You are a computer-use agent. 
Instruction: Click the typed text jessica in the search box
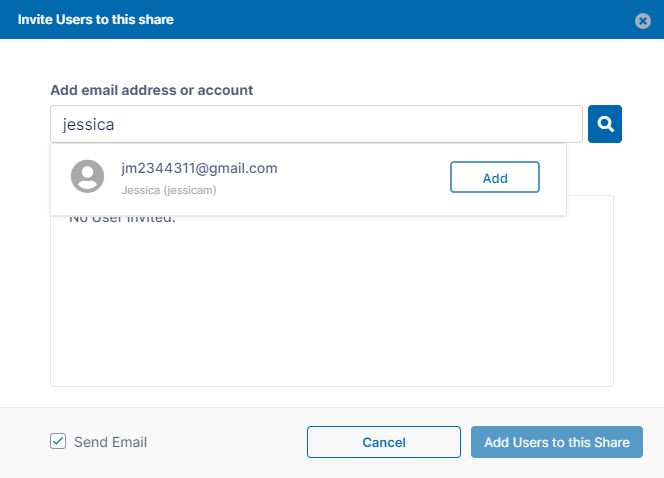coord(89,125)
